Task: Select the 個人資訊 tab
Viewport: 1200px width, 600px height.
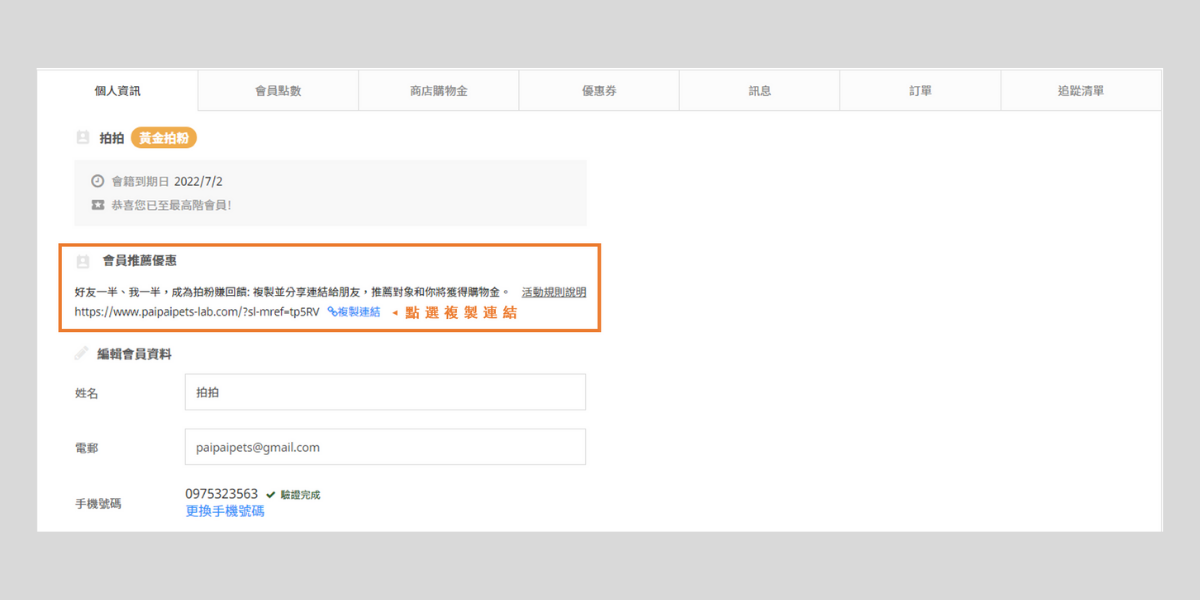Action: [x=118, y=91]
